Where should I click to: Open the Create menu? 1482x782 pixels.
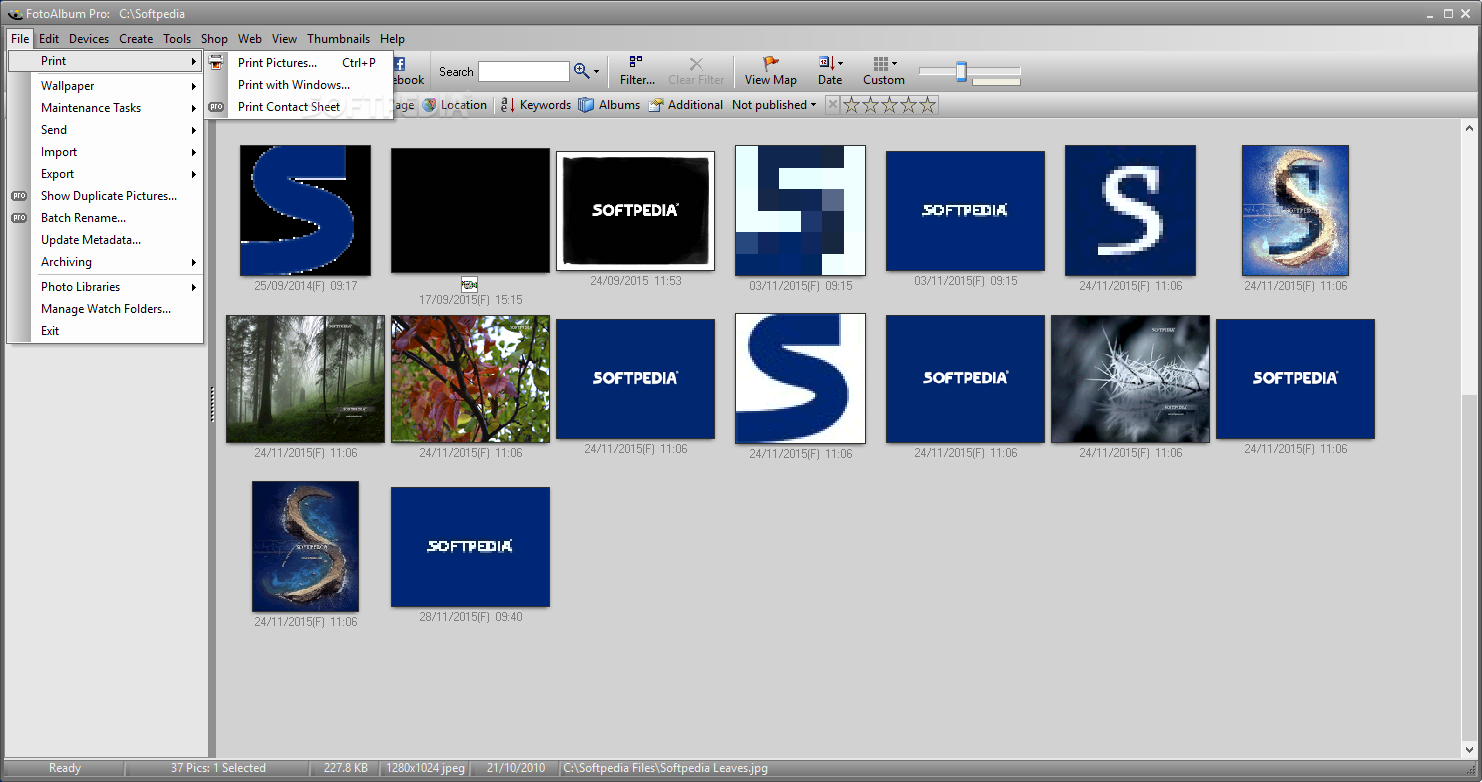(136, 39)
